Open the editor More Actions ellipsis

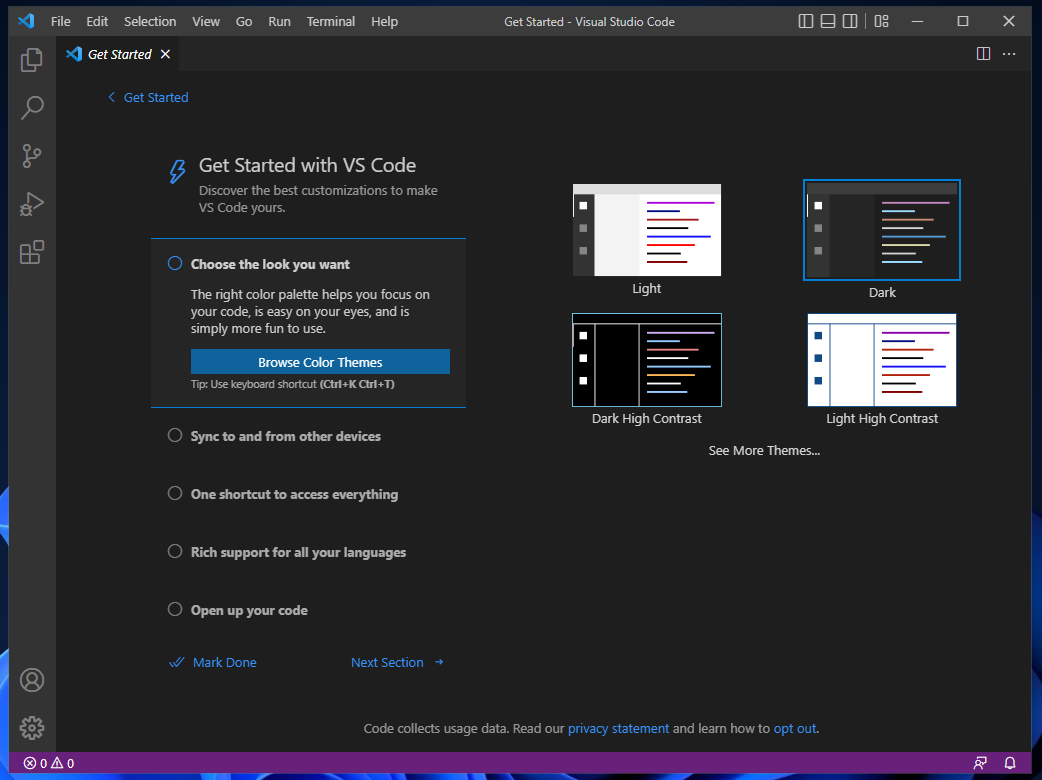1009,54
